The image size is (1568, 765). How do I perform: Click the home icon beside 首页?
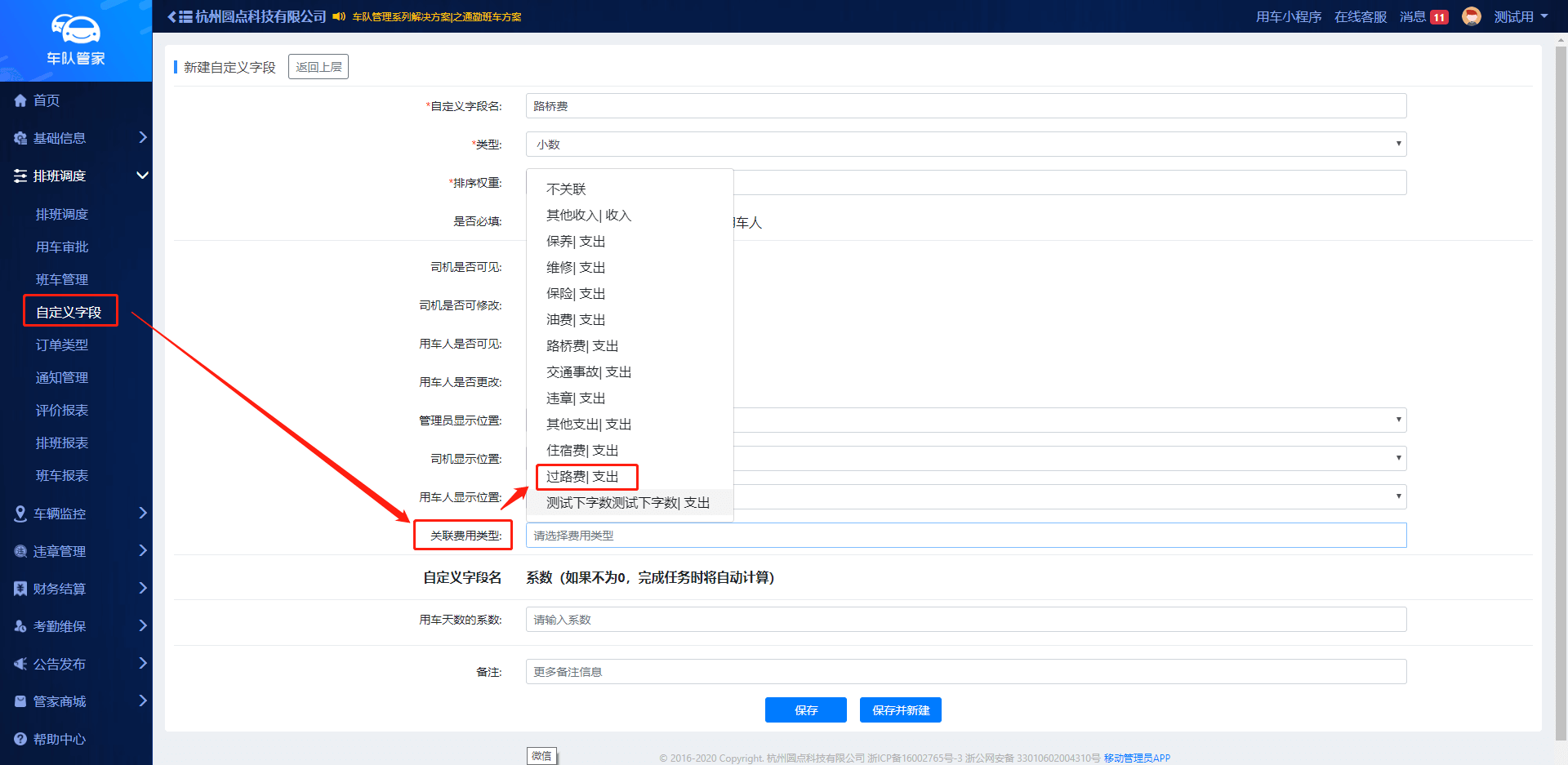pos(20,100)
